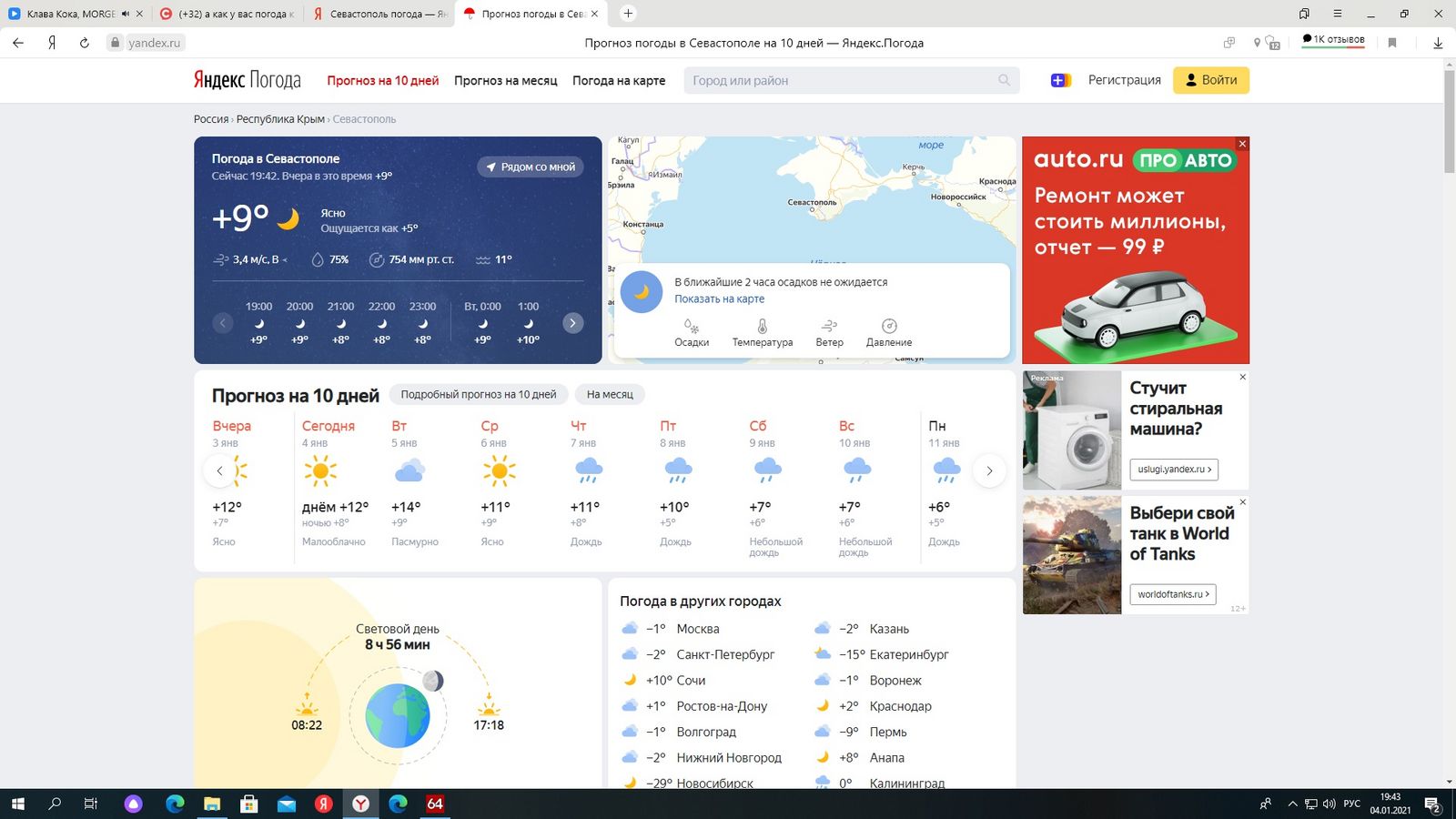Switch to the Погода на карте tab
The image size is (1456, 819).
619,80
